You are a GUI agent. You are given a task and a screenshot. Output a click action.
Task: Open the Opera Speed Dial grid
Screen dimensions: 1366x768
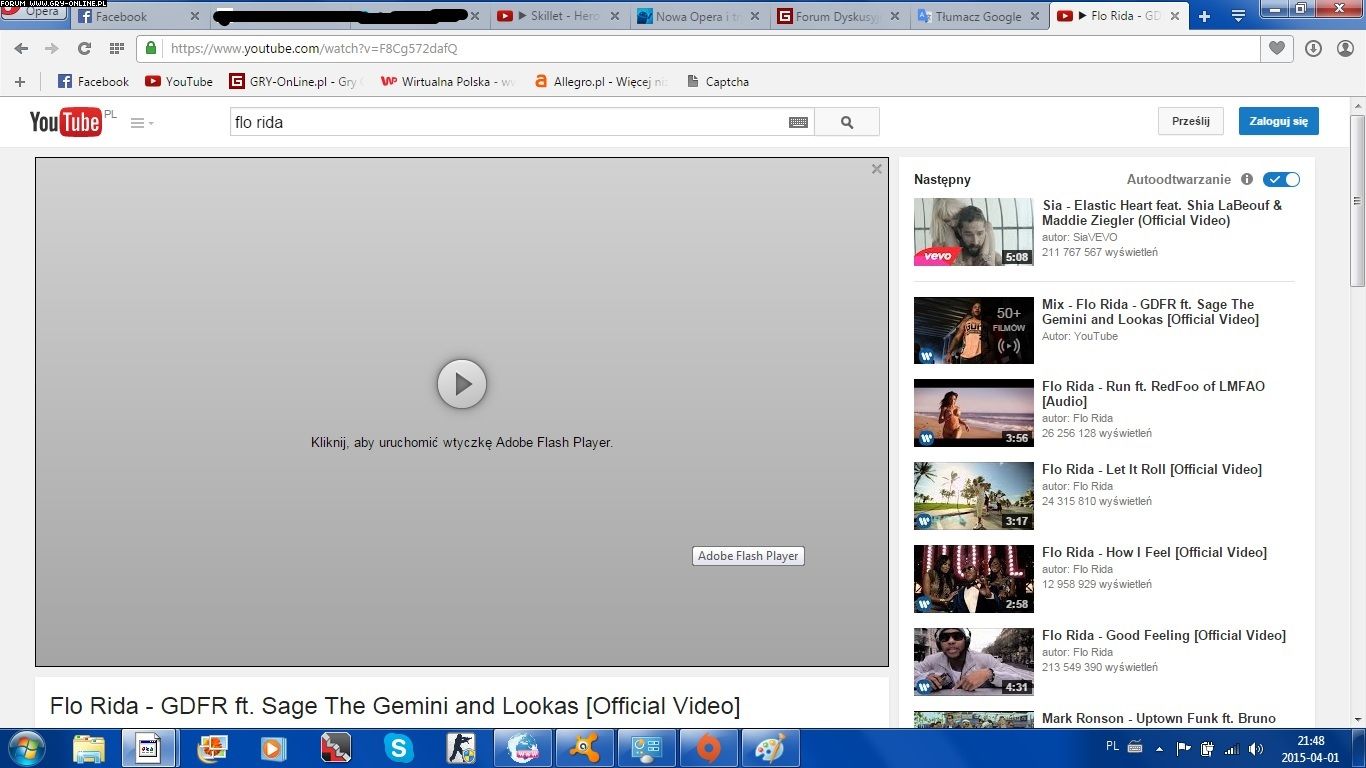[x=116, y=48]
